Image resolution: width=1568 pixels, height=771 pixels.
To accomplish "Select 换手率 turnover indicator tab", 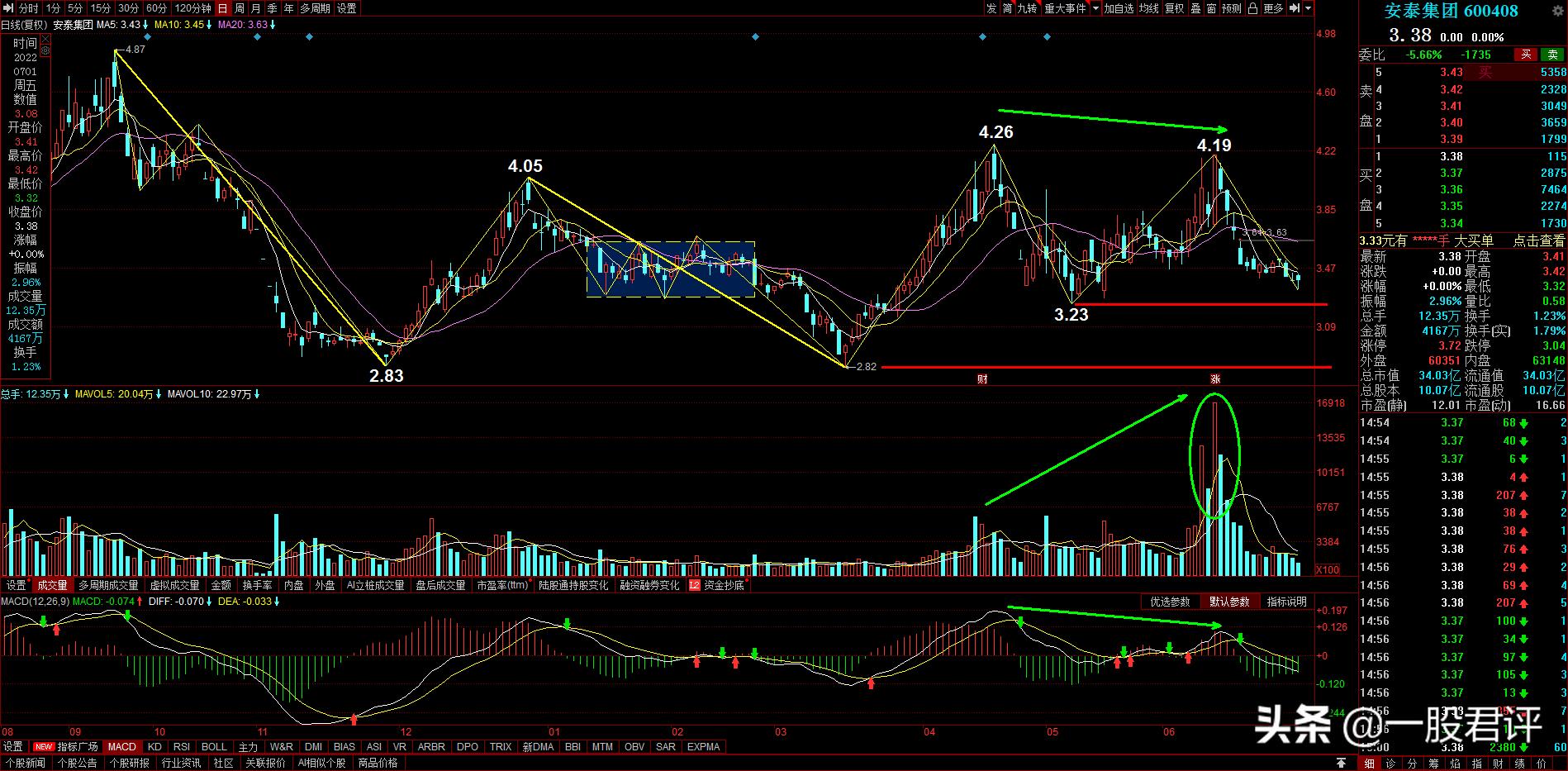I will 258,585.
